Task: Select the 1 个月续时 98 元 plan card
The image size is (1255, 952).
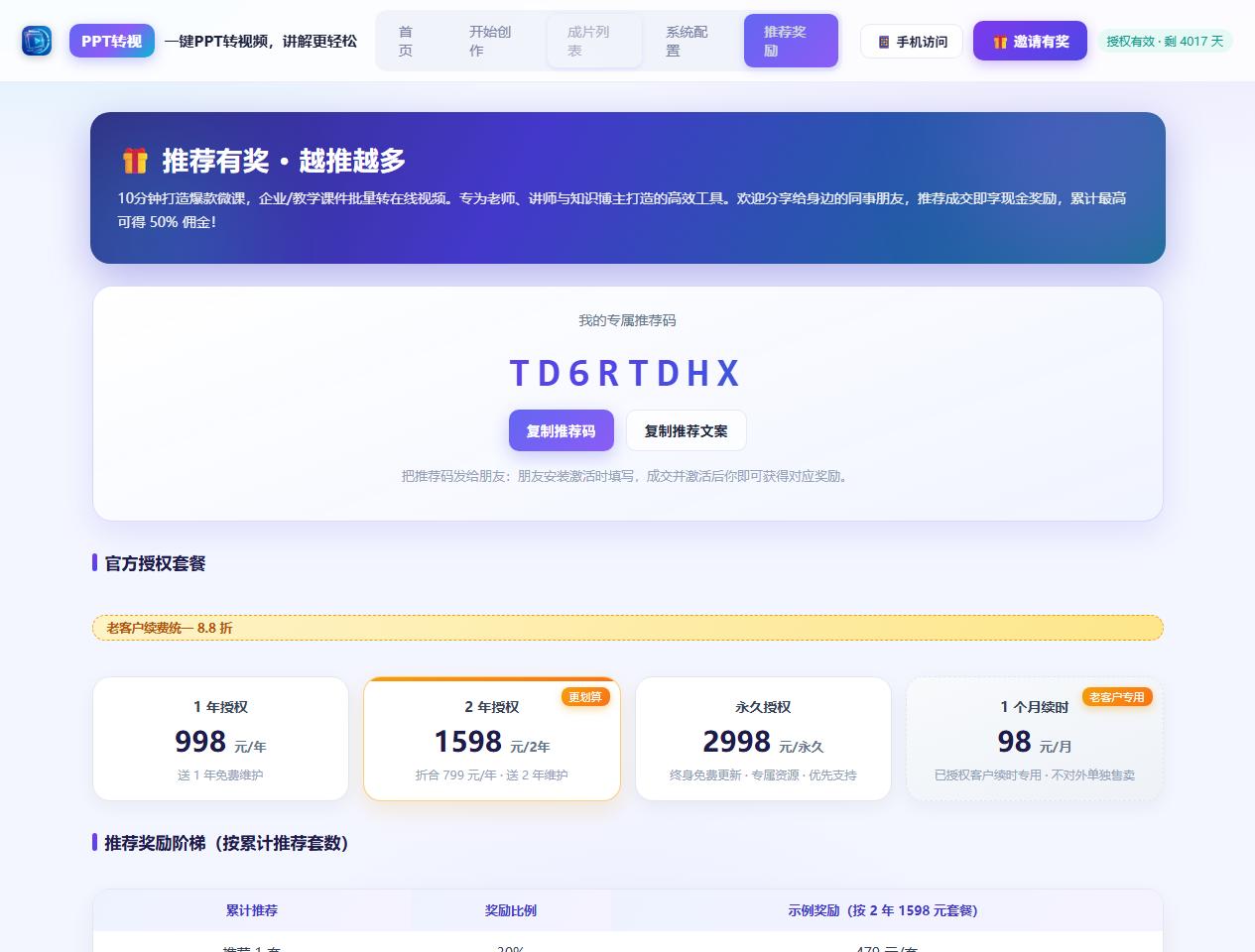Action: 1035,739
